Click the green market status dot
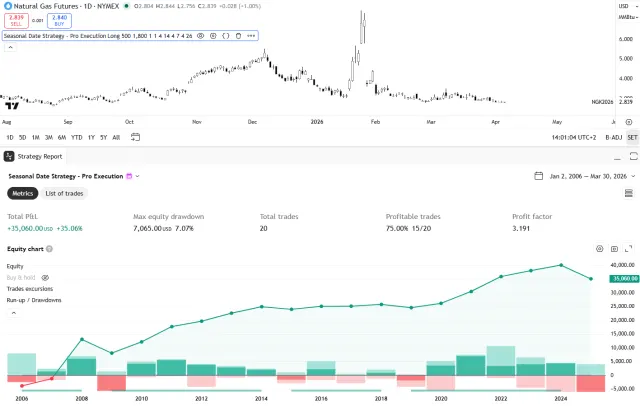The image size is (640, 406). [127, 6]
